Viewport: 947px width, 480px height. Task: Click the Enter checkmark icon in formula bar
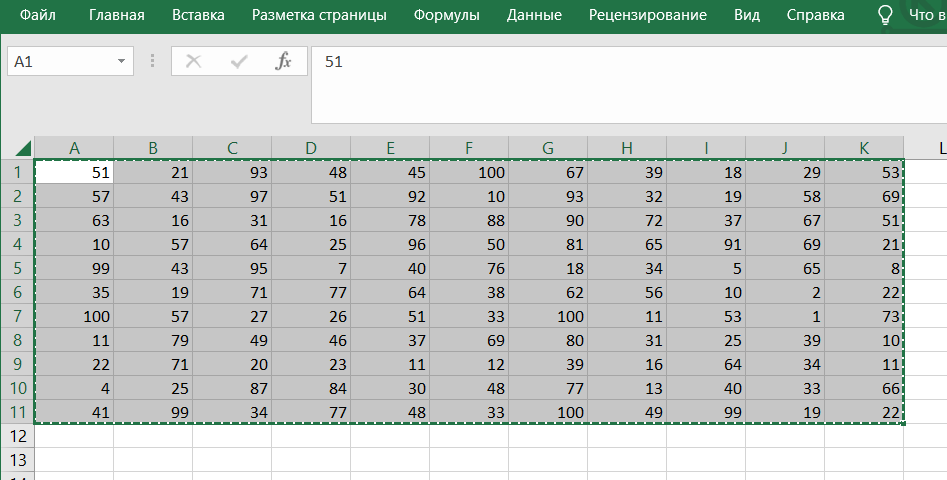click(x=239, y=62)
